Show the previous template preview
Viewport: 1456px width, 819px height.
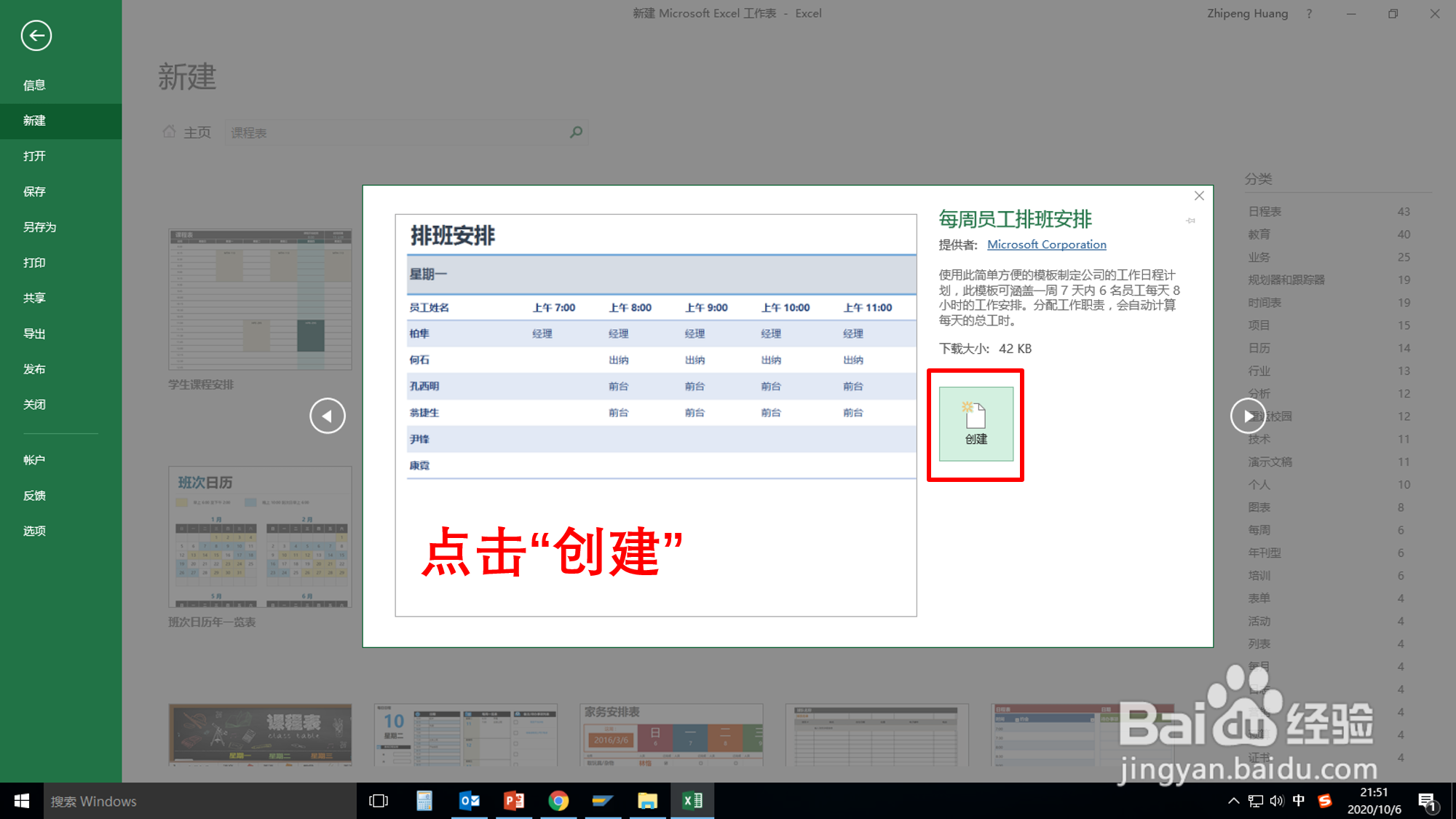click(328, 416)
